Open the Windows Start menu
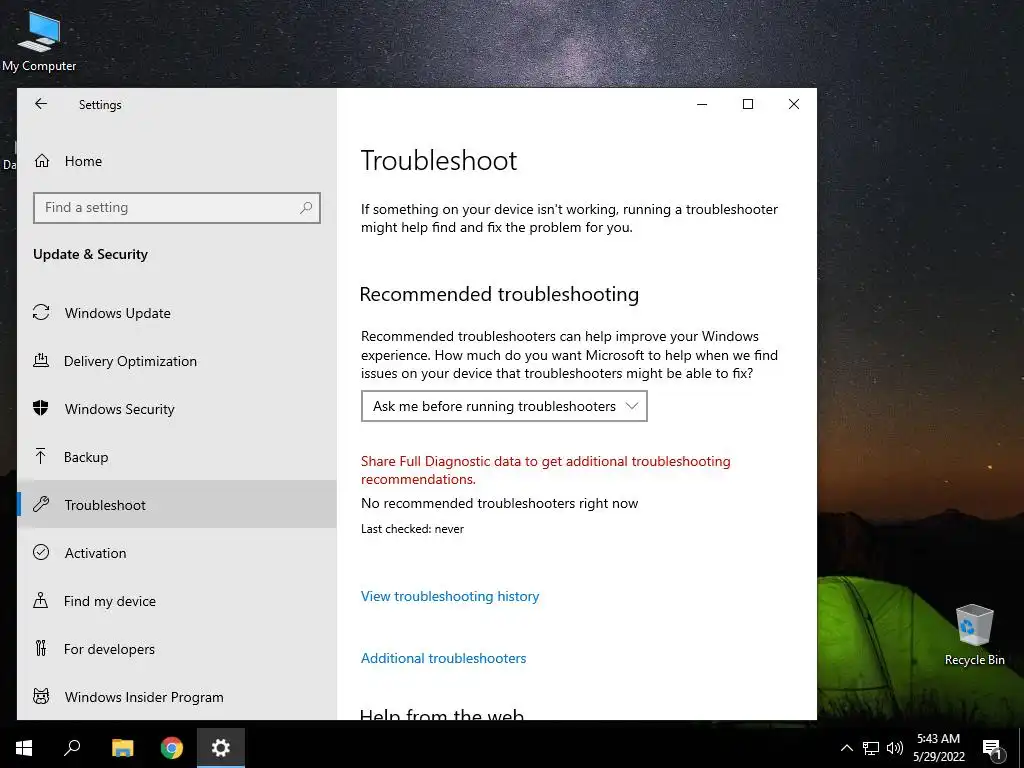1024x768 pixels. [x=24, y=748]
